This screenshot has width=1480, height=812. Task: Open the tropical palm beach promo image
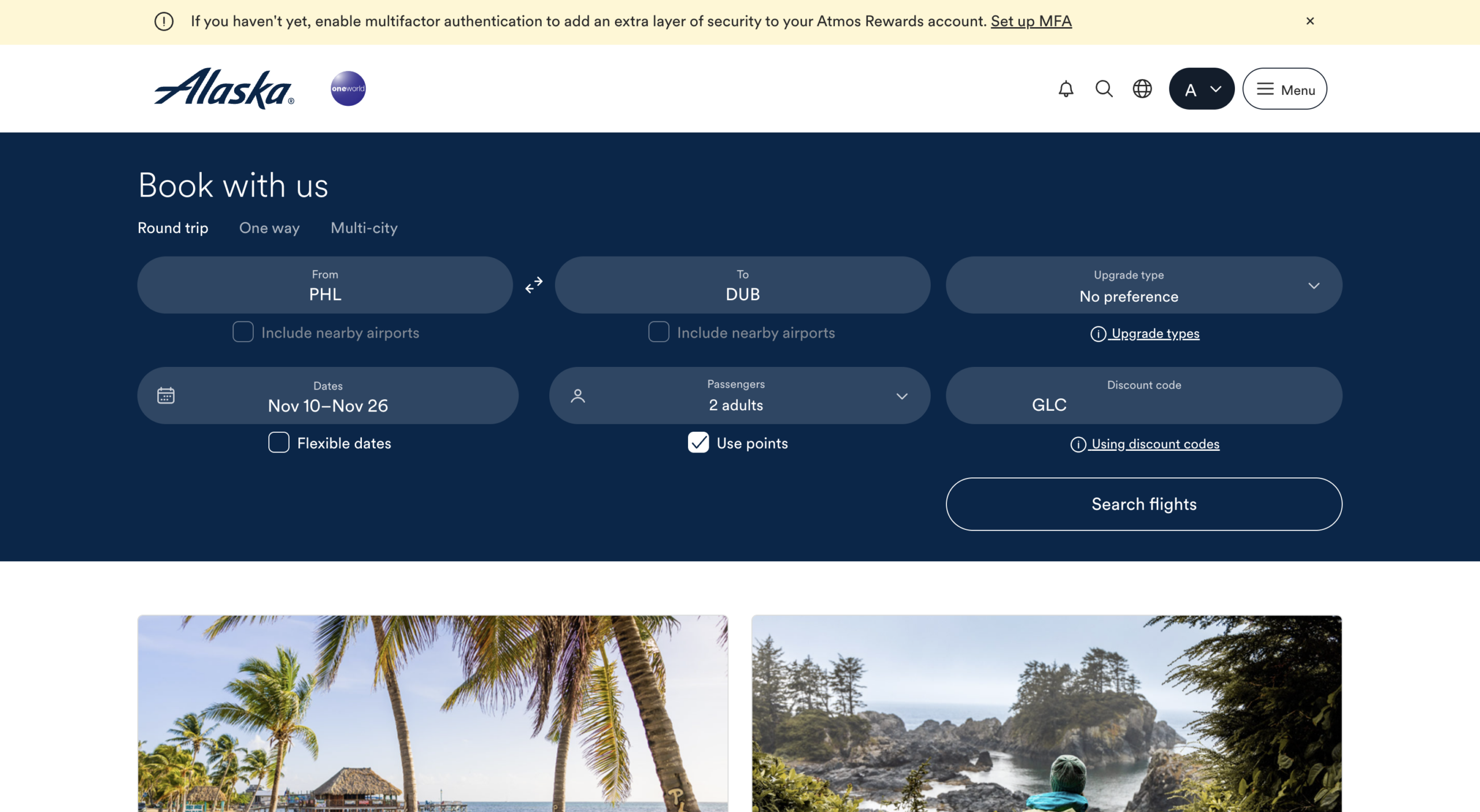[x=432, y=714]
